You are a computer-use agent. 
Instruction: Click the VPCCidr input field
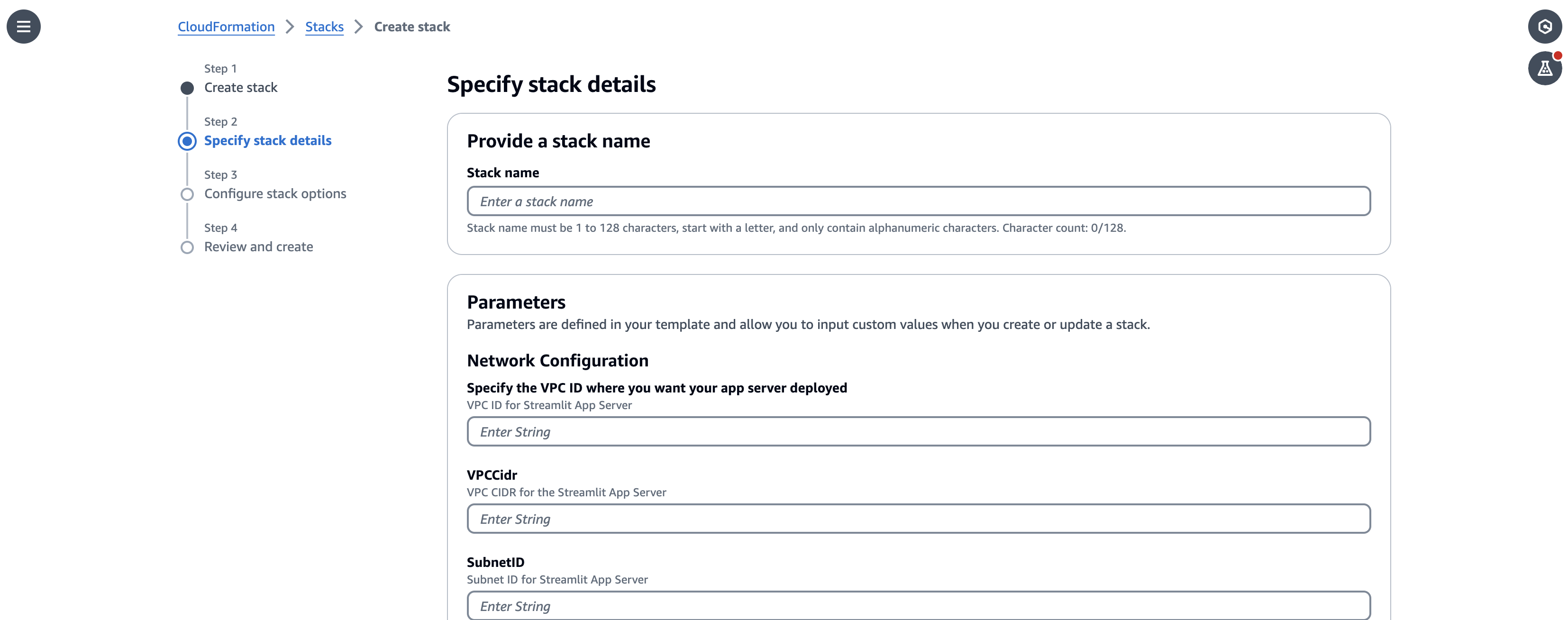(918, 519)
